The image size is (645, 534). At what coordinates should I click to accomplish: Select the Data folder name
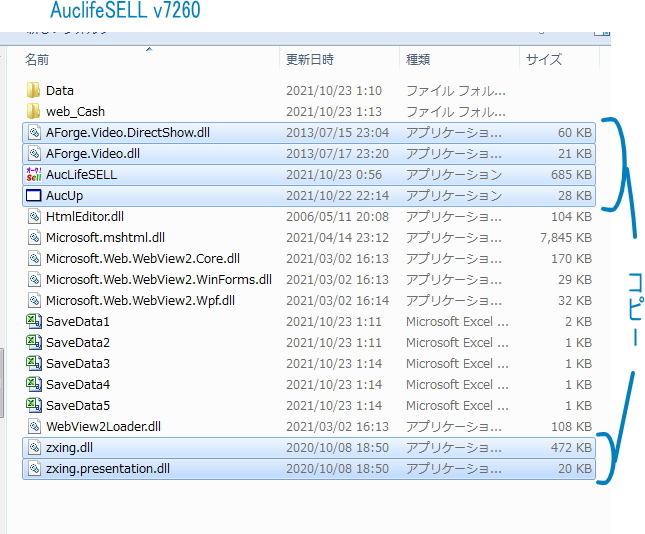60,91
